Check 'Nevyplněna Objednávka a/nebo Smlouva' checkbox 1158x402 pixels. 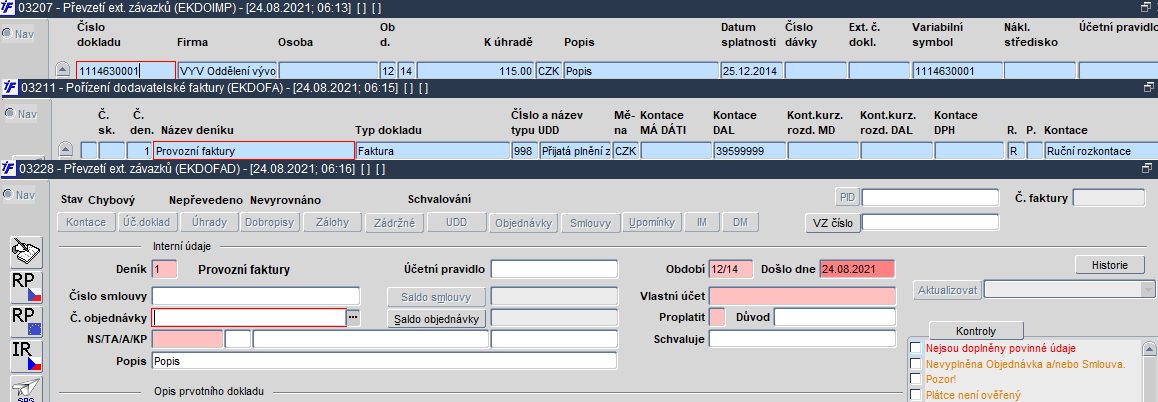point(916,363)
